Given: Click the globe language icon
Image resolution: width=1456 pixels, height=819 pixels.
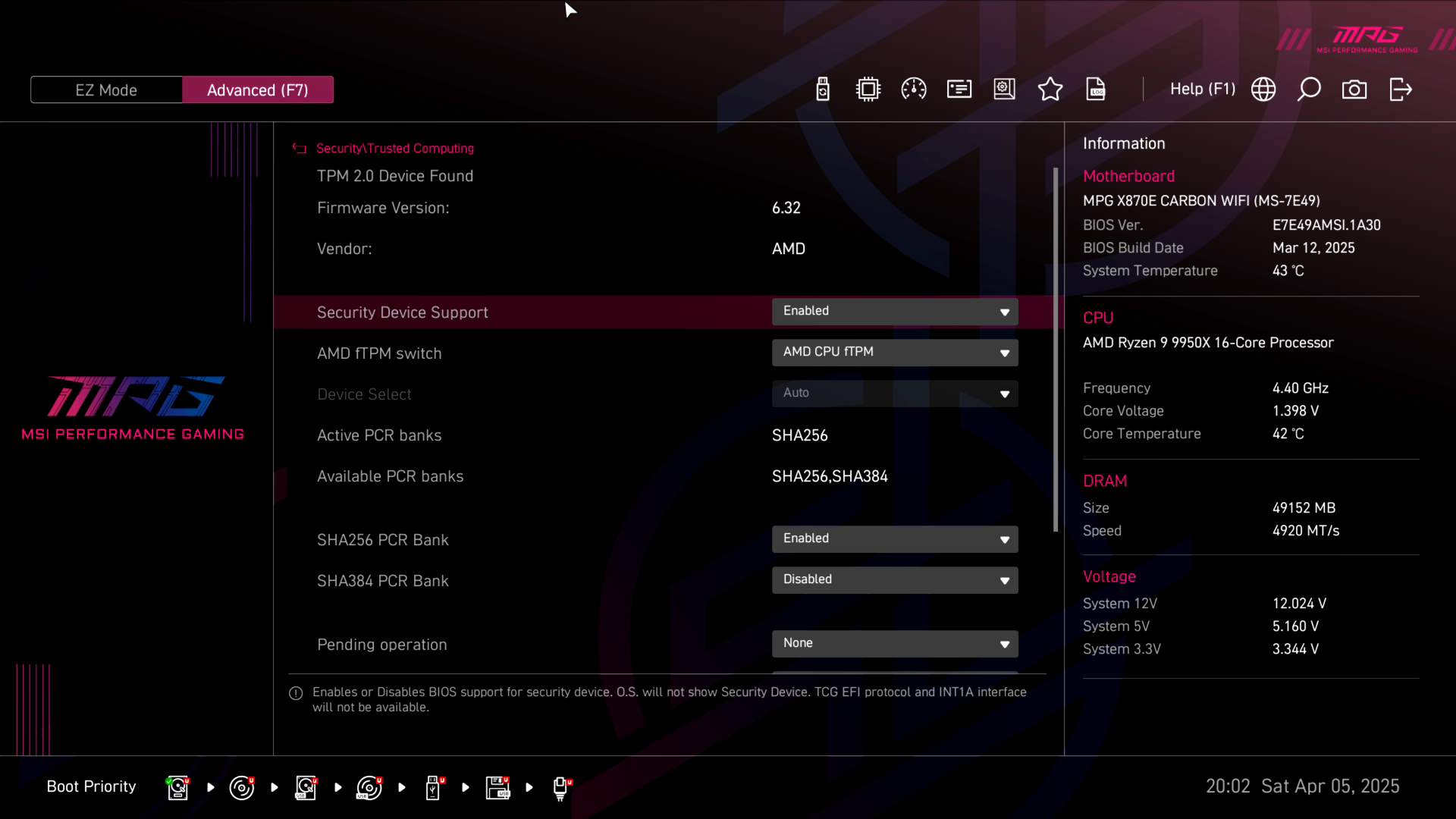Looking at the screenshot, I should click(1263, 89).
